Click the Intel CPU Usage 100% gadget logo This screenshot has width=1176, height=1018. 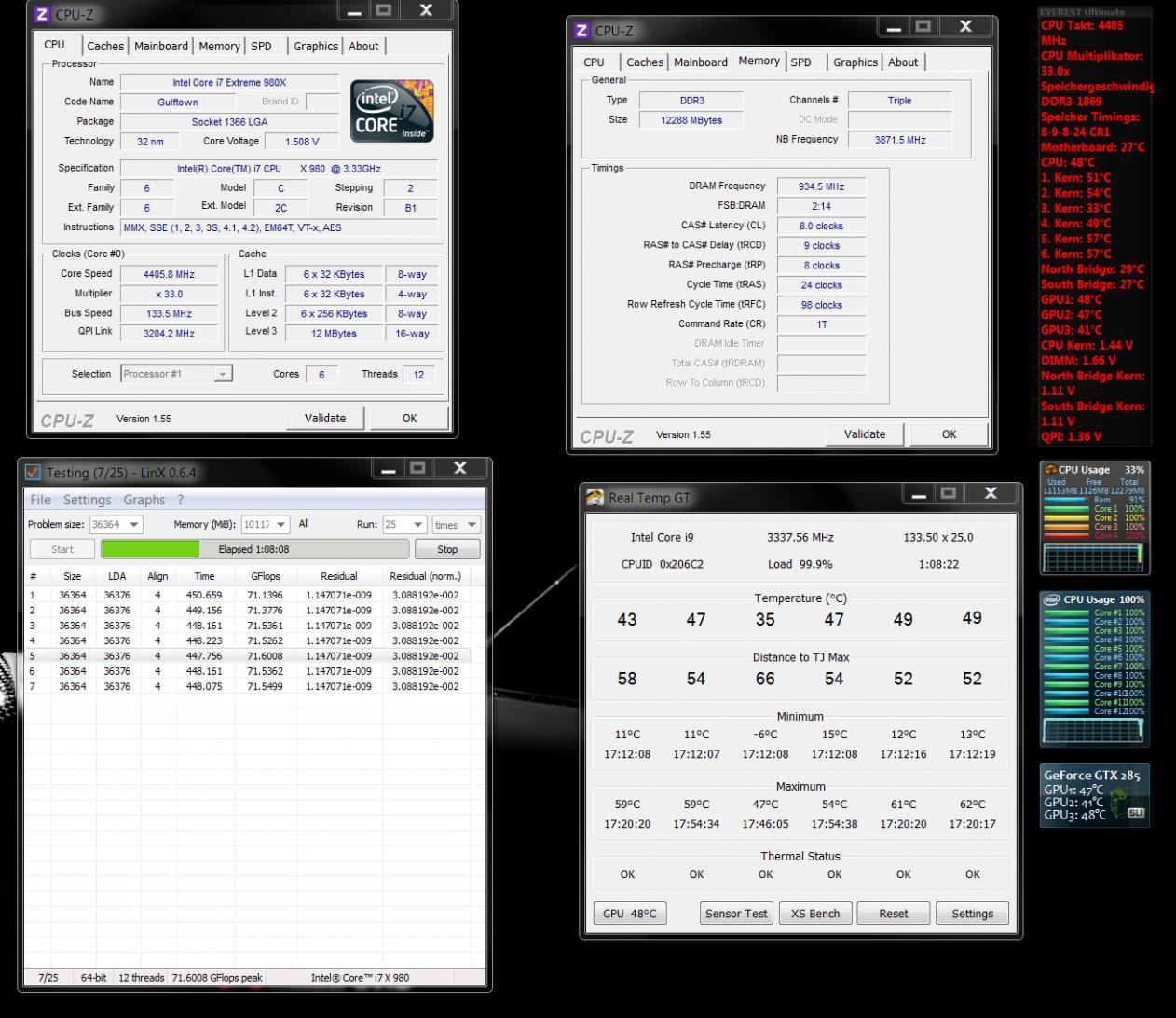click(x=1050, y=599)
